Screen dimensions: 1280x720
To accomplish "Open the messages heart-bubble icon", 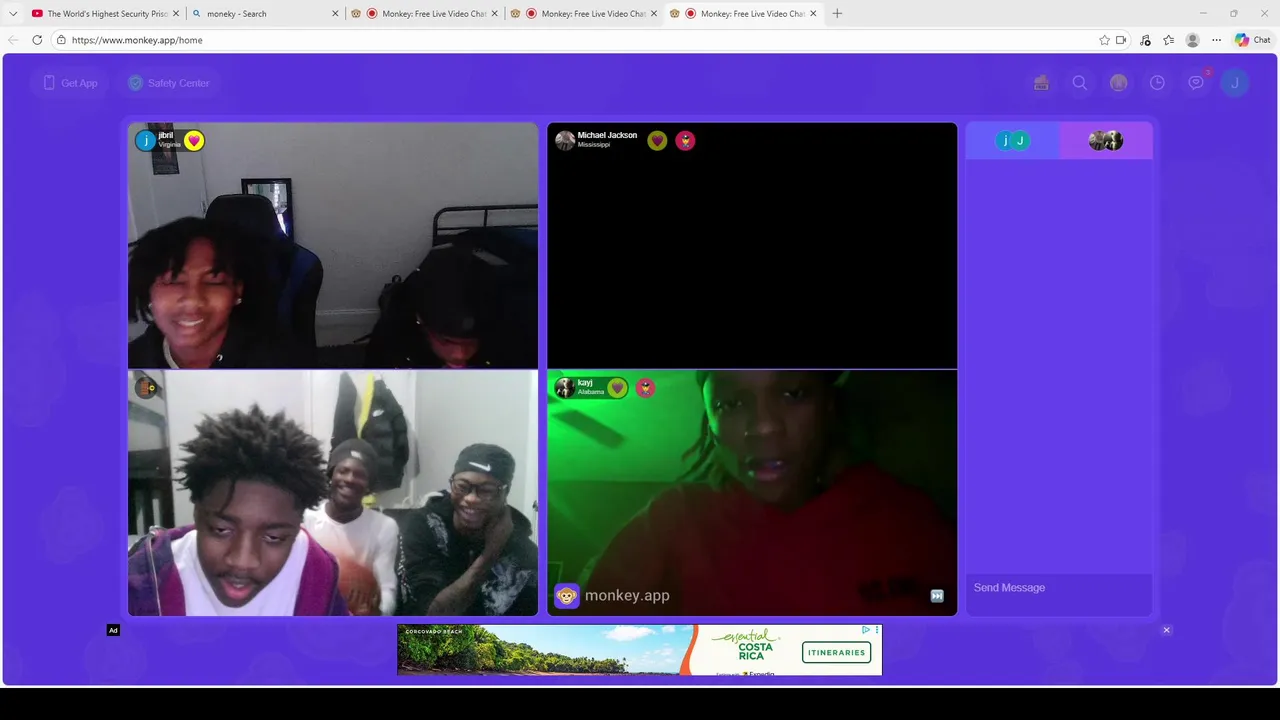I will (x=1196, y=83).
